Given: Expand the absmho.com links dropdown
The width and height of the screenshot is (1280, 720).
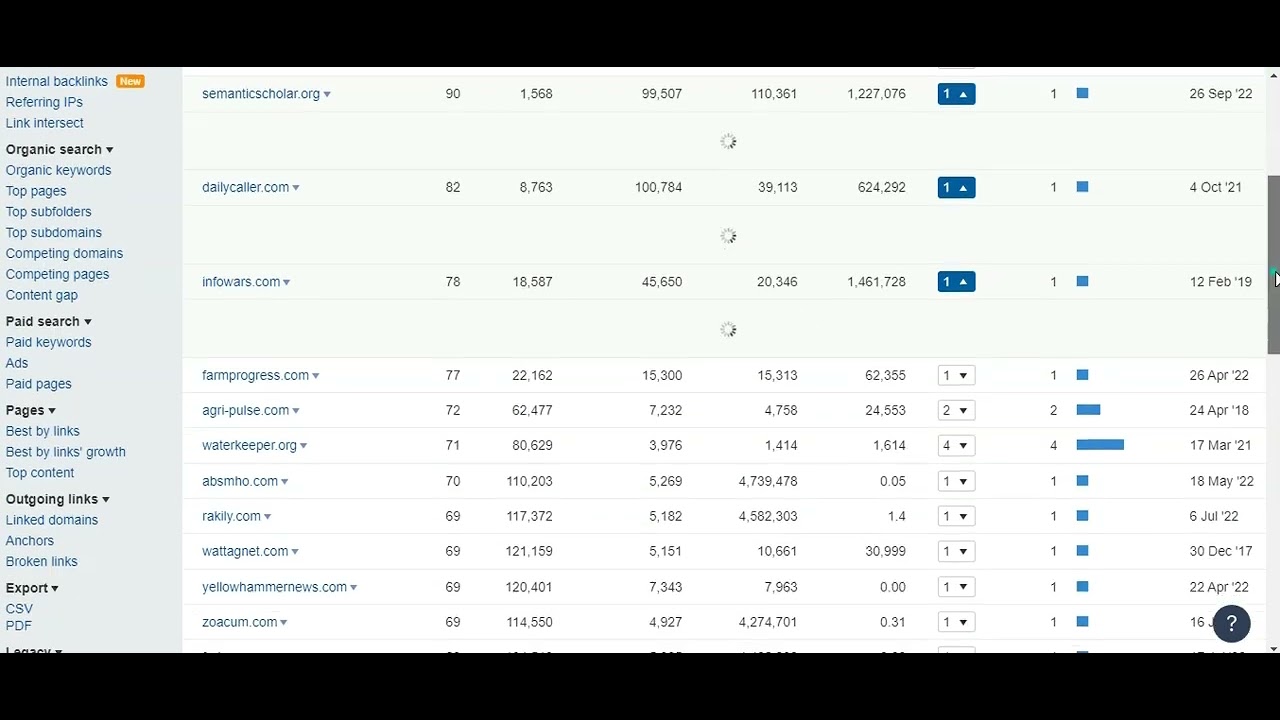Looking at the screenshot, I should click(x=956, y=481).
